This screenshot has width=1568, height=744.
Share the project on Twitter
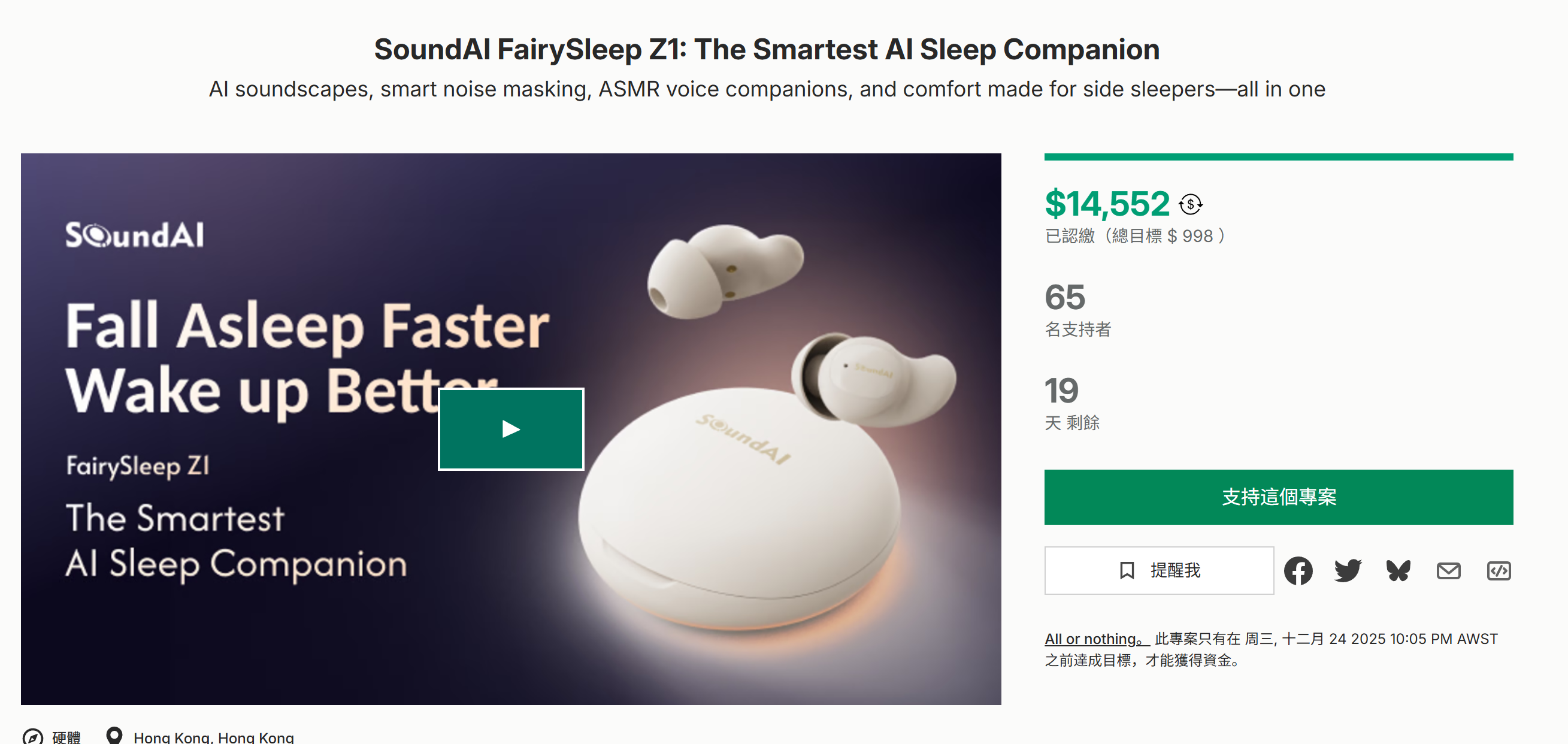pyautogui.click(x=1349, y=570)
